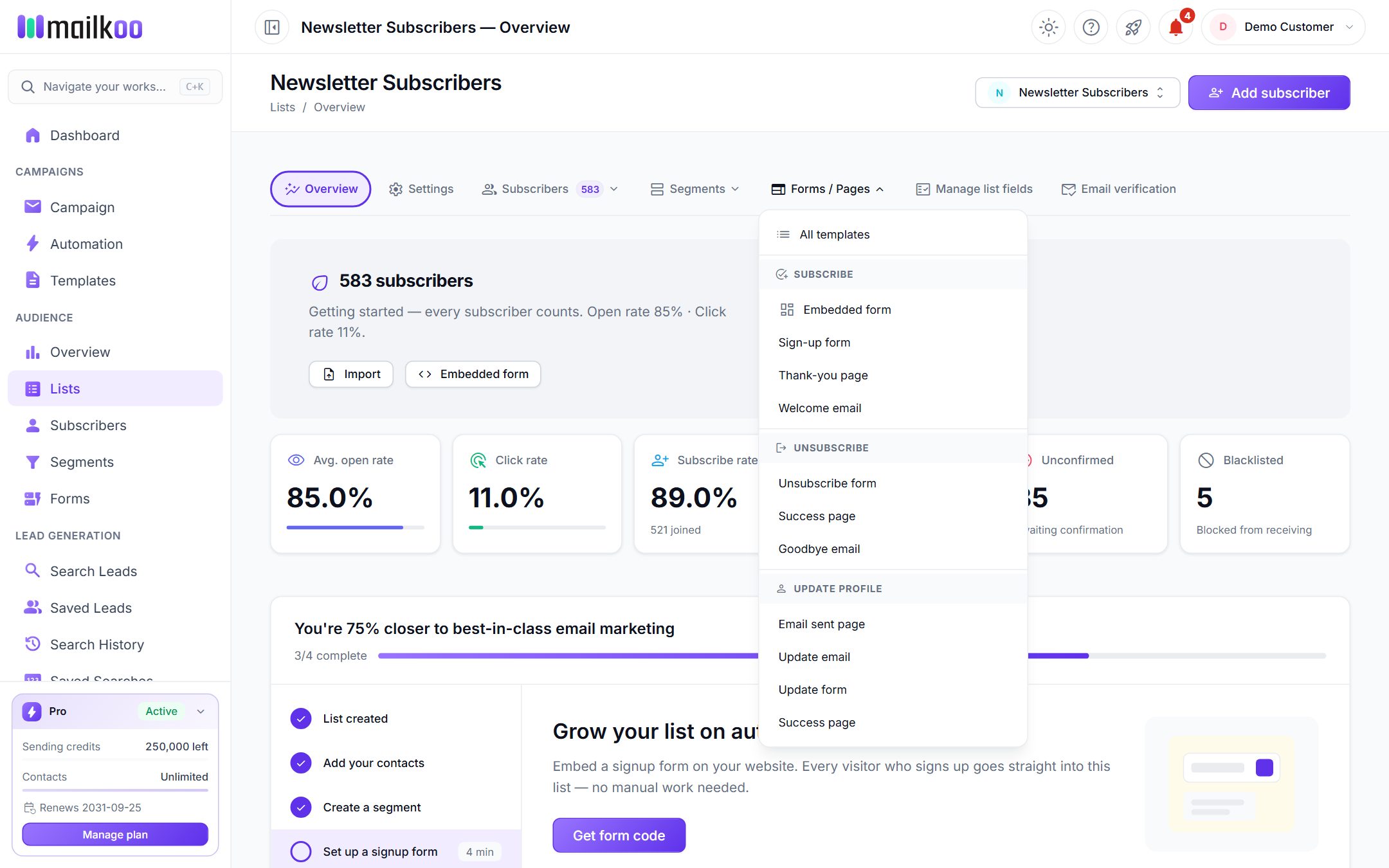Open Templates in the sidebar
1389x868 pixels.
pyautogui.click(x=115, y=280)
